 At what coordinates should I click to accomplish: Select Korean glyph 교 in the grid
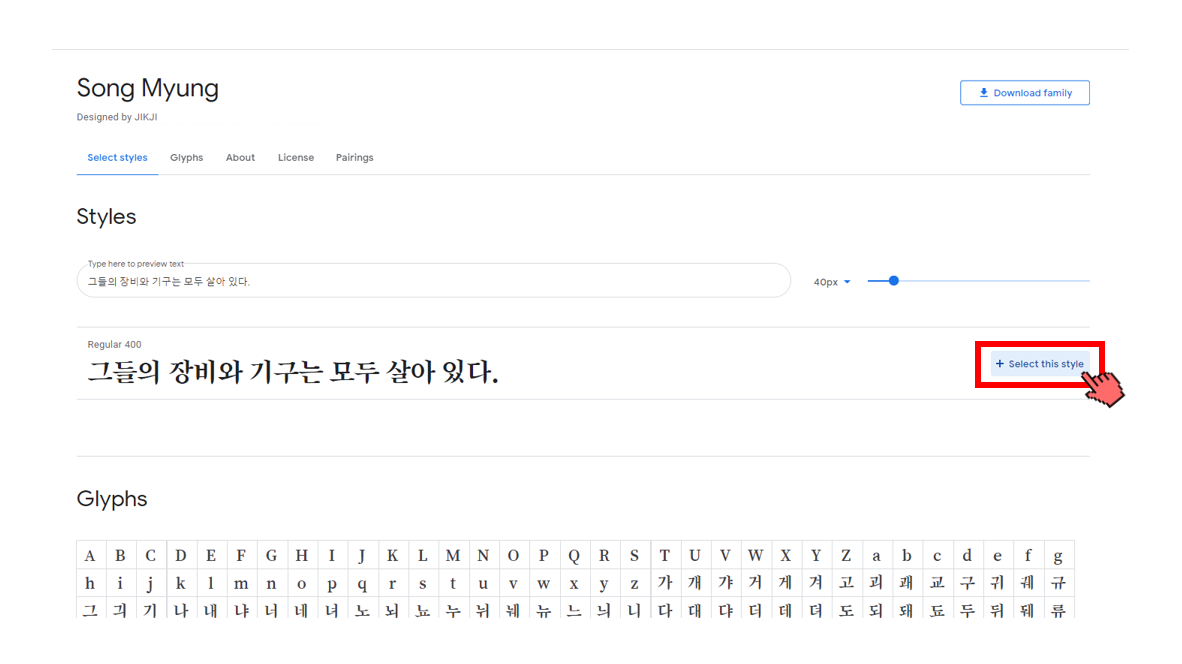(x=937, y=583)
